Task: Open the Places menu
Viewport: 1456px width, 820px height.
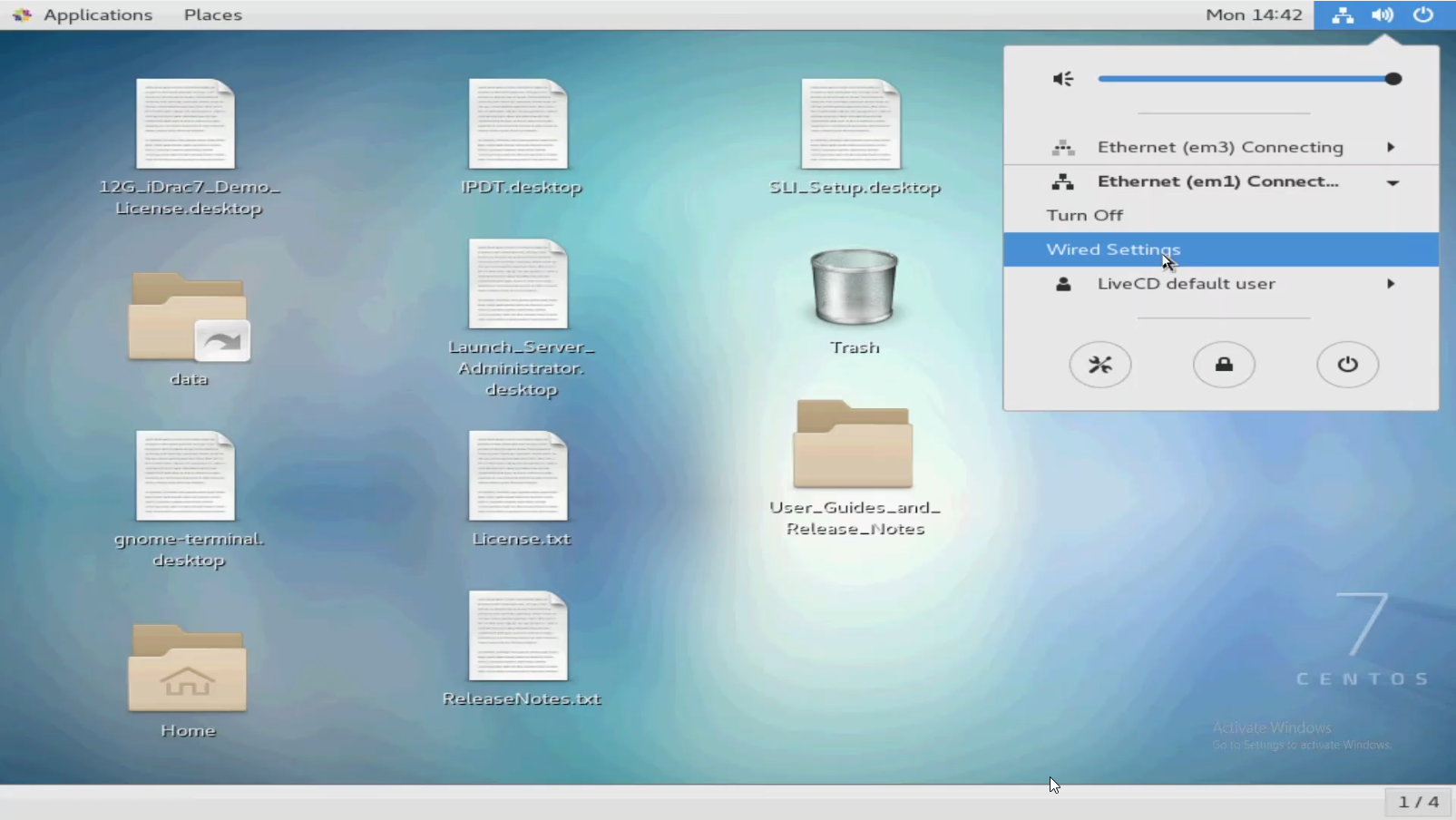Action: [212, 15]
